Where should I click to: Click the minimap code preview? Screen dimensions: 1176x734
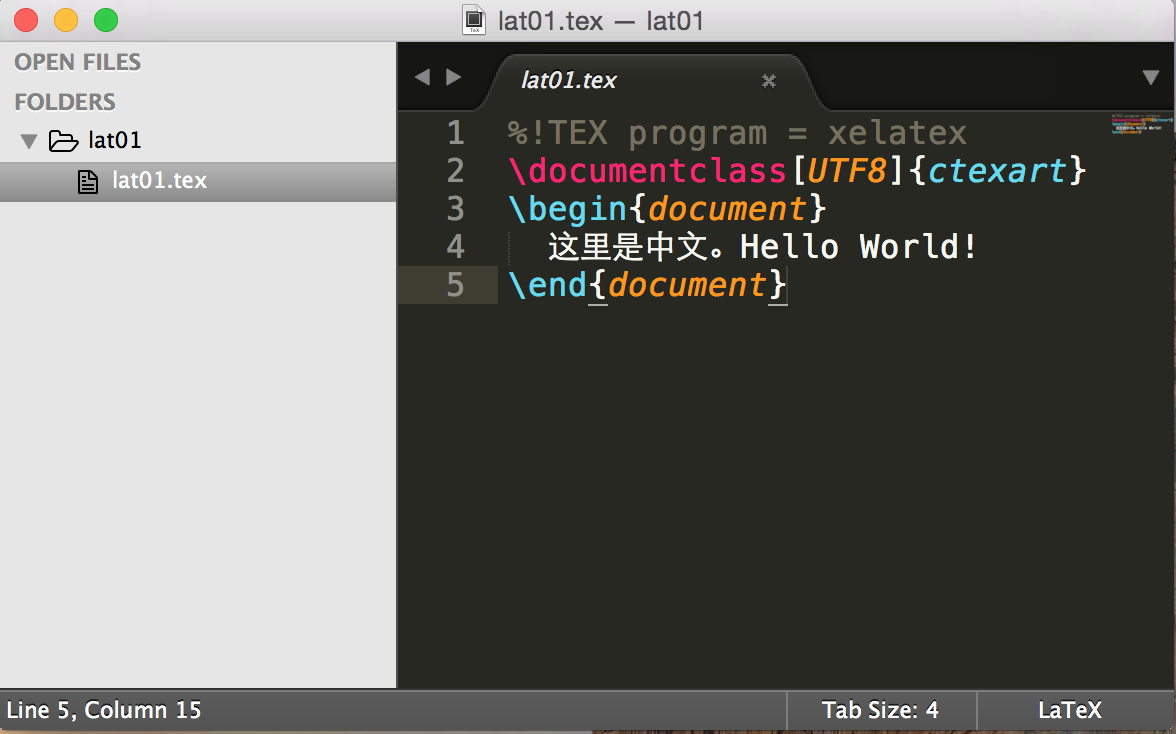[1141, 124]
